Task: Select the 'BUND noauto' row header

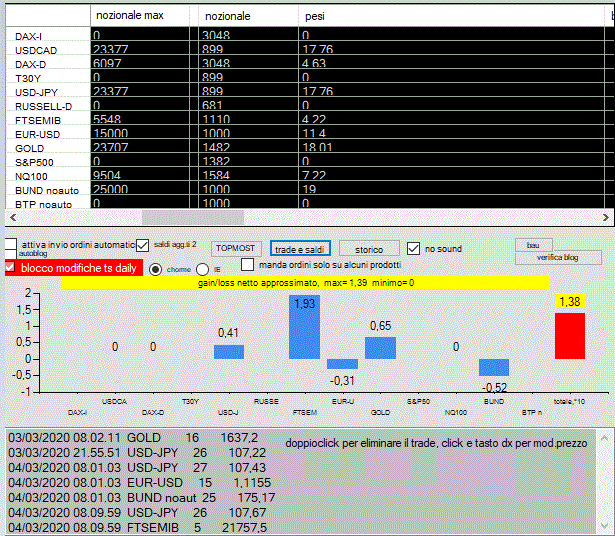Action: 48,190
